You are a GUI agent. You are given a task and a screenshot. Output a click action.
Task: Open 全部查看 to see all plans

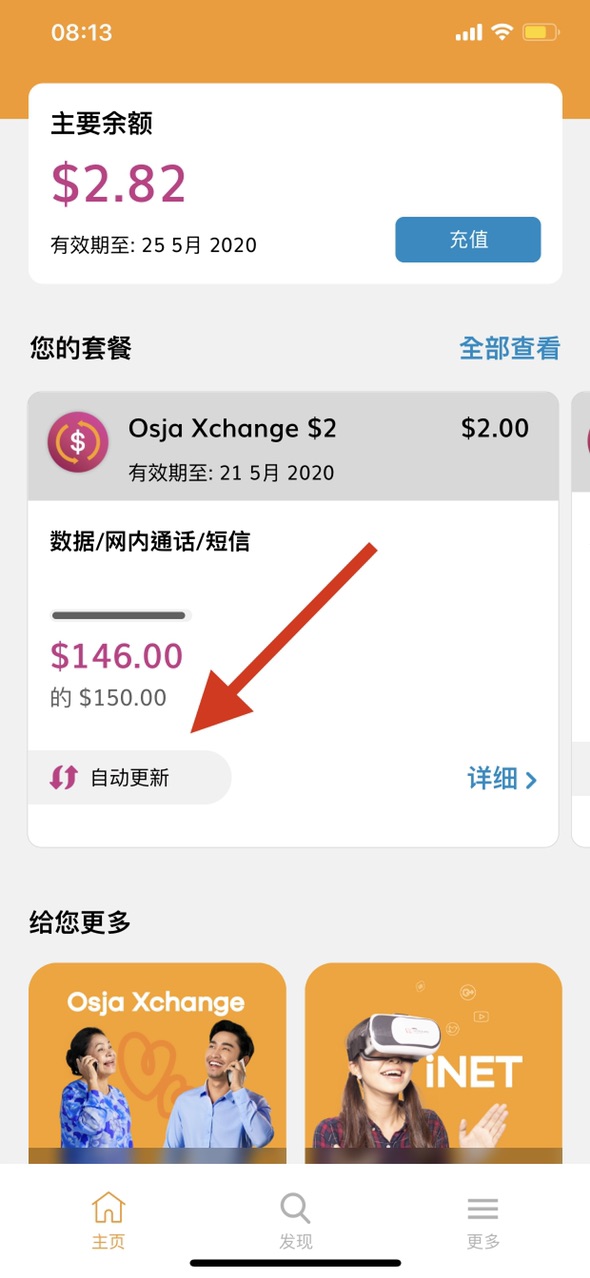point(510,348)
